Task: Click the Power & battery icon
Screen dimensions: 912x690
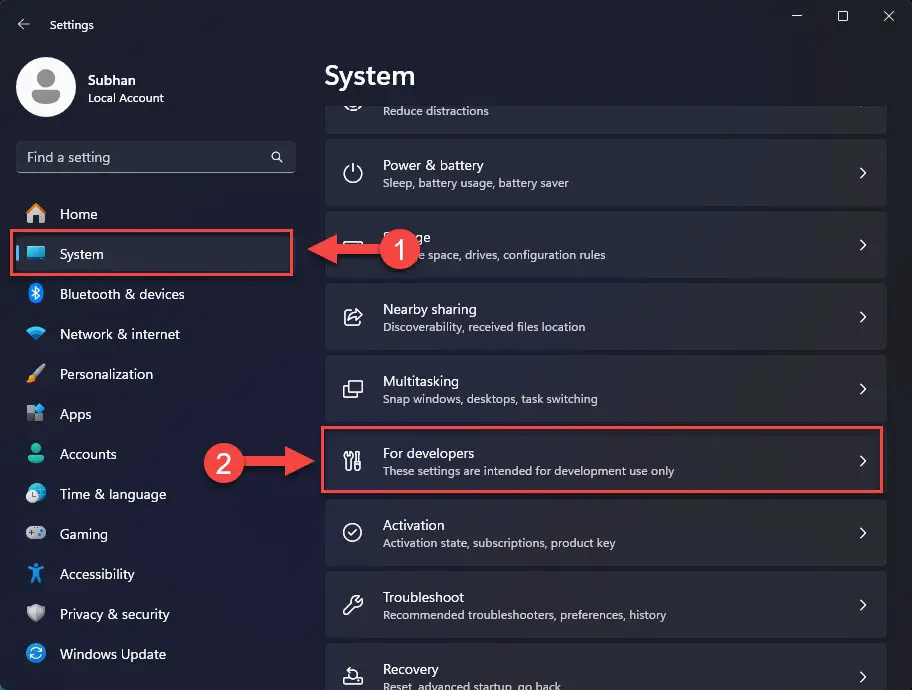Action: 352,173
